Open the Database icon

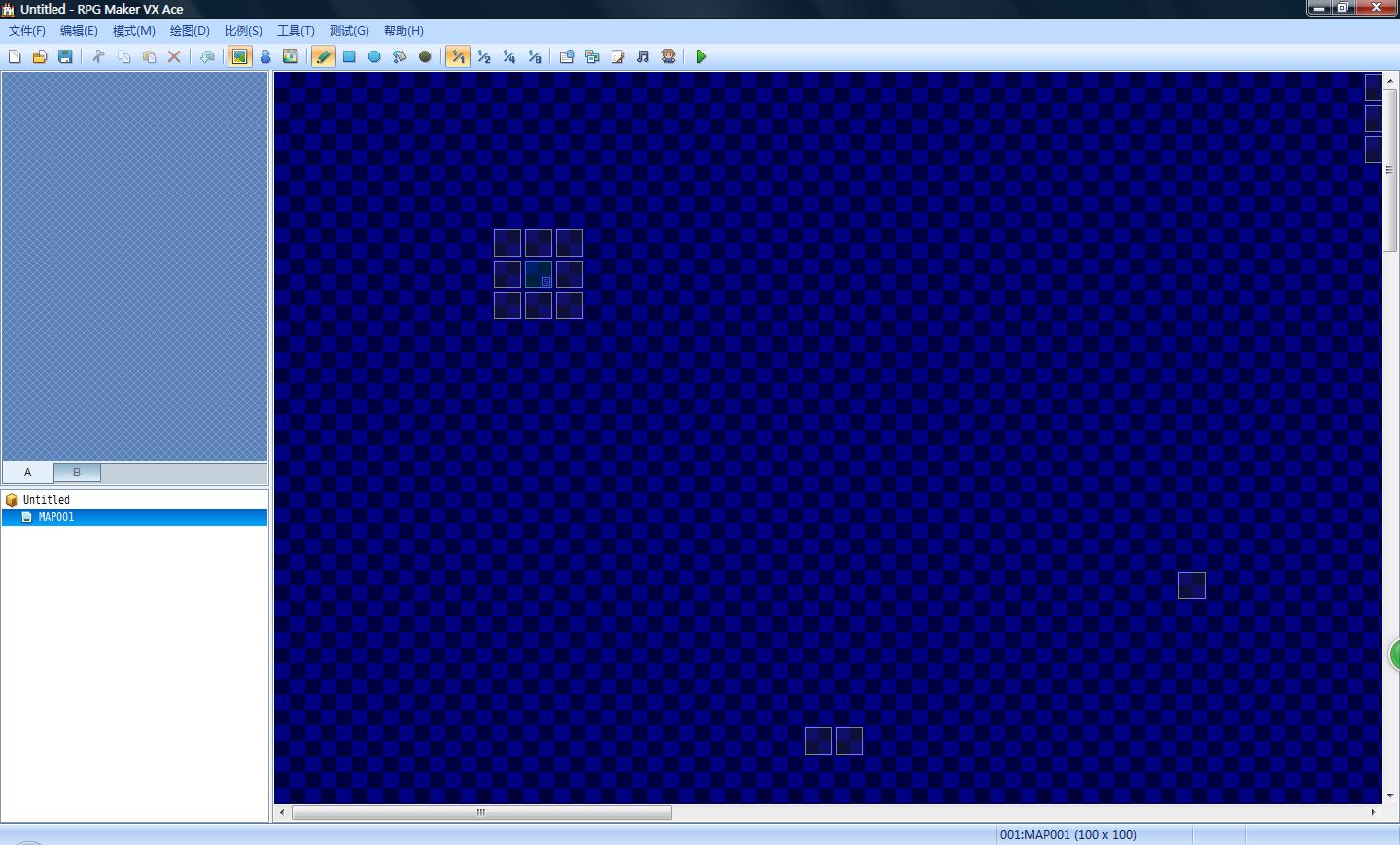coord(567,56)
